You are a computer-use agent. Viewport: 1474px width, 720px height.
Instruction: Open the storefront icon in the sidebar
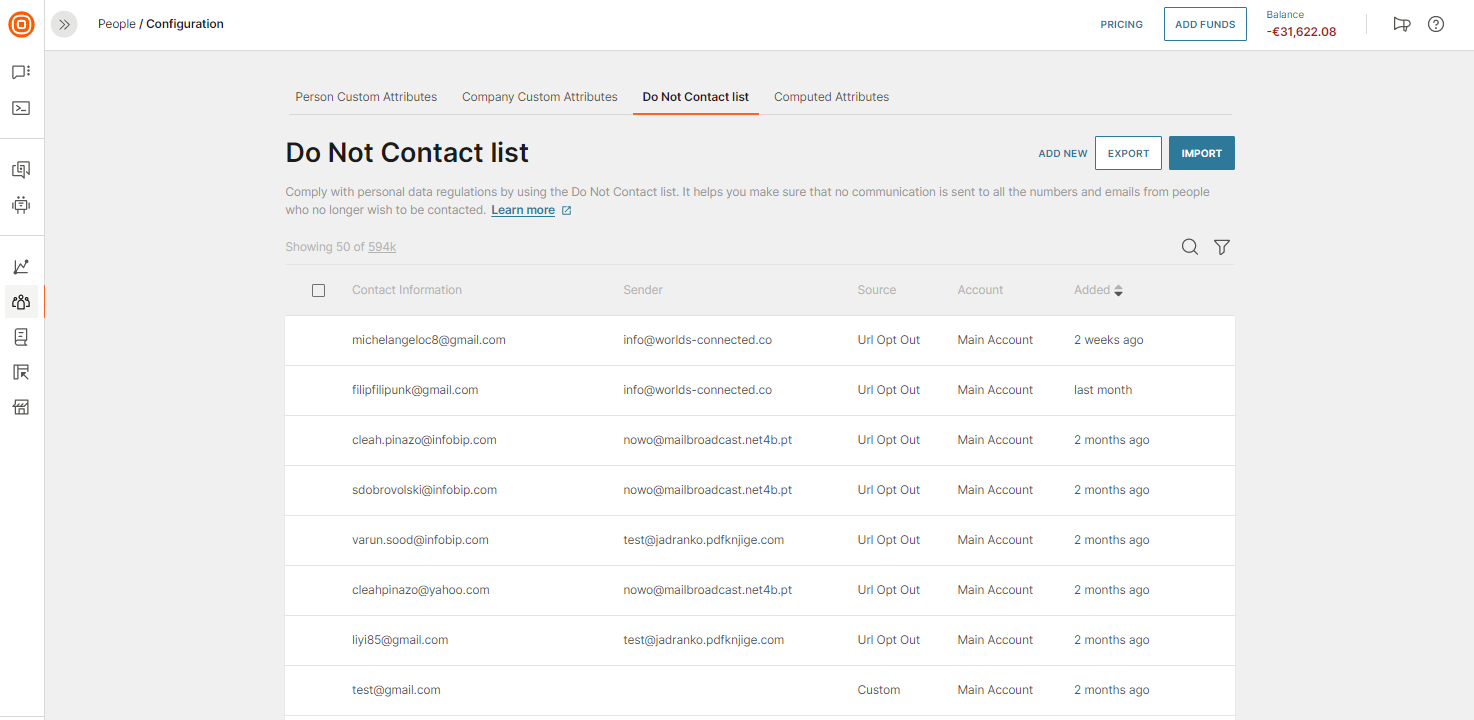pyautogui.click(x=21, y=407)
